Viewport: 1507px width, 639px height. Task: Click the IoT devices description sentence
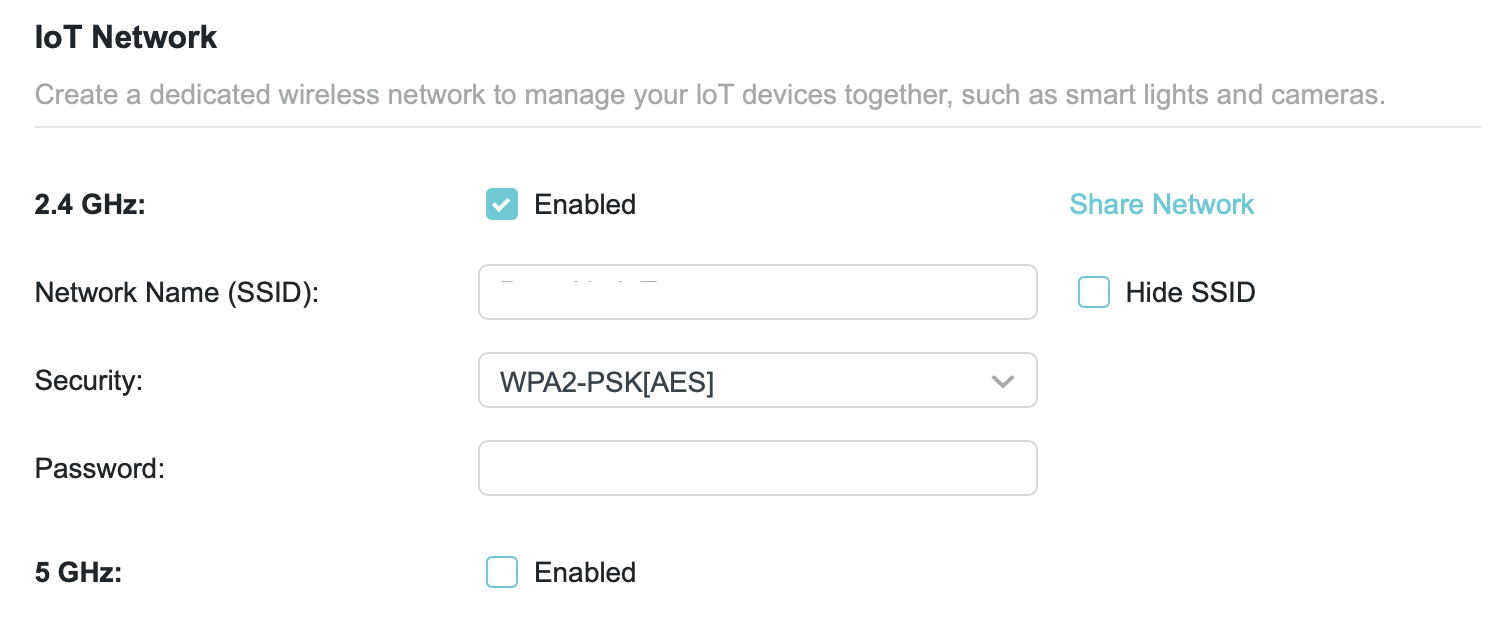click(x=709, y=96)
